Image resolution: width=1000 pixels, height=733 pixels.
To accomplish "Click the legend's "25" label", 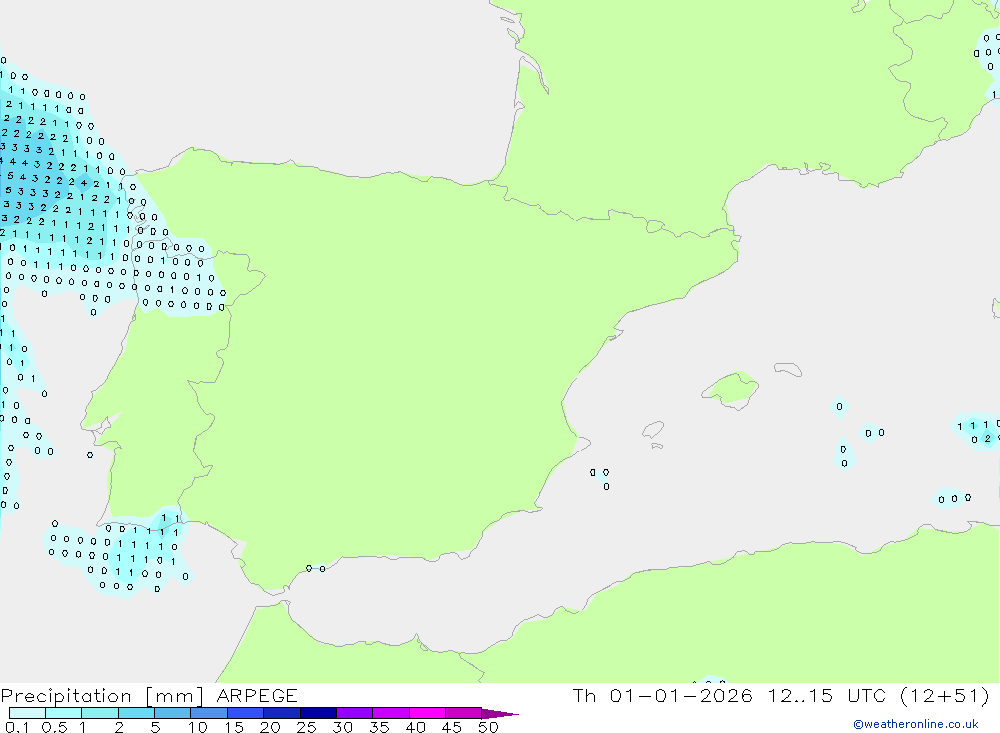I will [306, 727].
